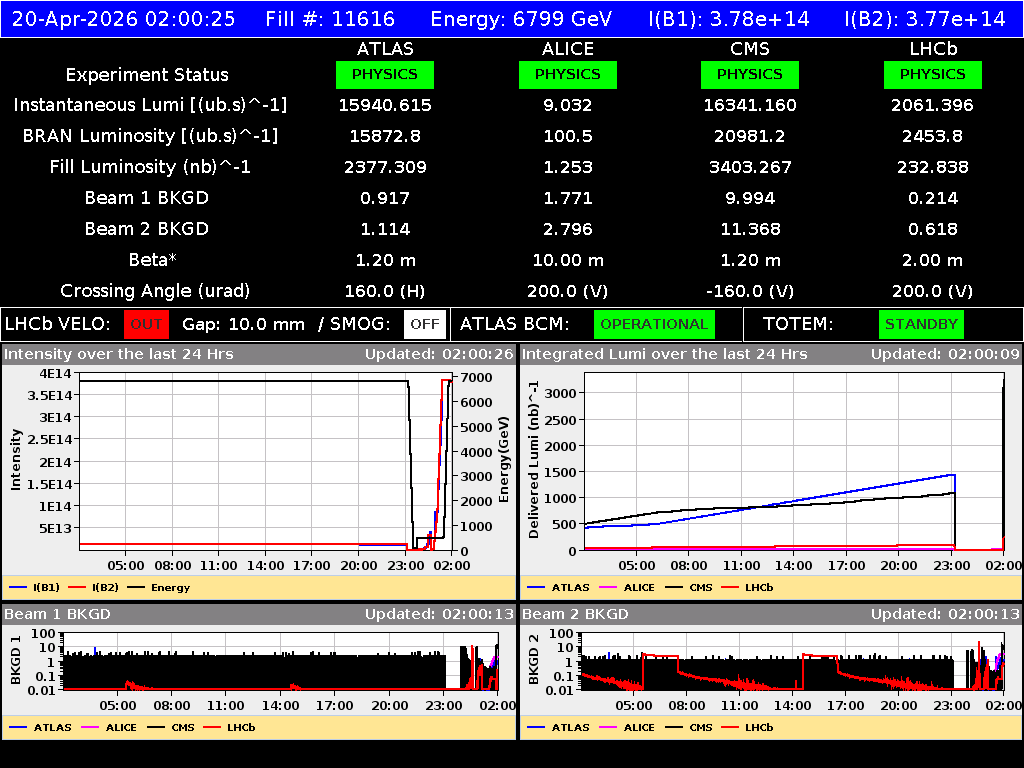Click the ATLAS PHYSICS status indicator

coord(385,74)
